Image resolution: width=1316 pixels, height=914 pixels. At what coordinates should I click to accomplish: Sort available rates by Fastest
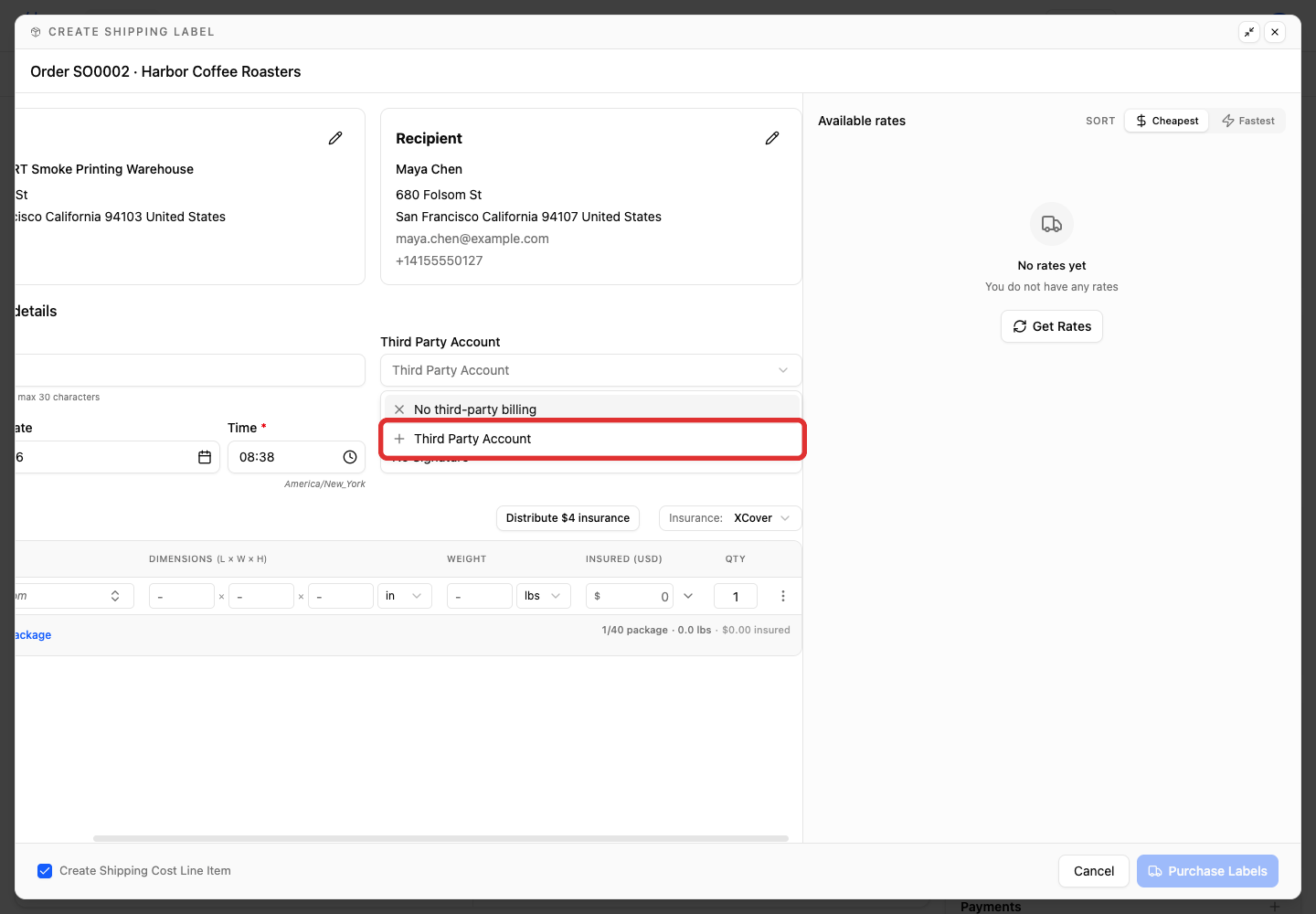pos(1248,121)
